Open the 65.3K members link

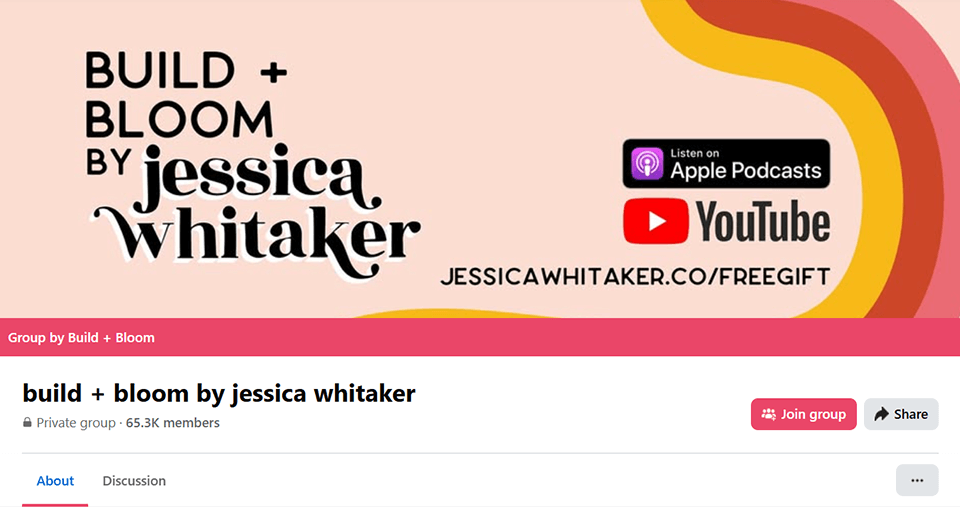[x=173, y=422]
